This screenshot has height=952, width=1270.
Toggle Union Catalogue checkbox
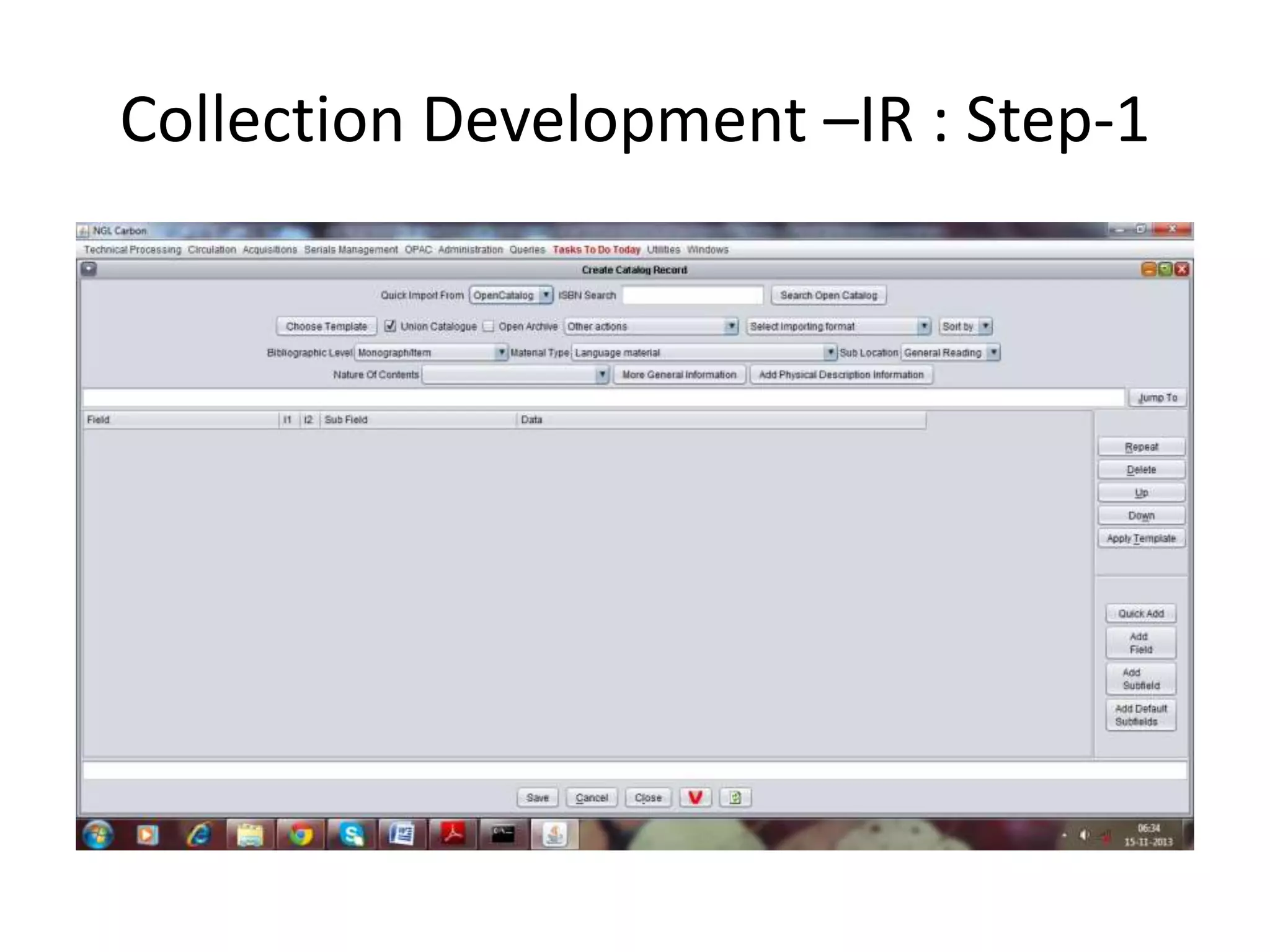[x=390, y=326]
